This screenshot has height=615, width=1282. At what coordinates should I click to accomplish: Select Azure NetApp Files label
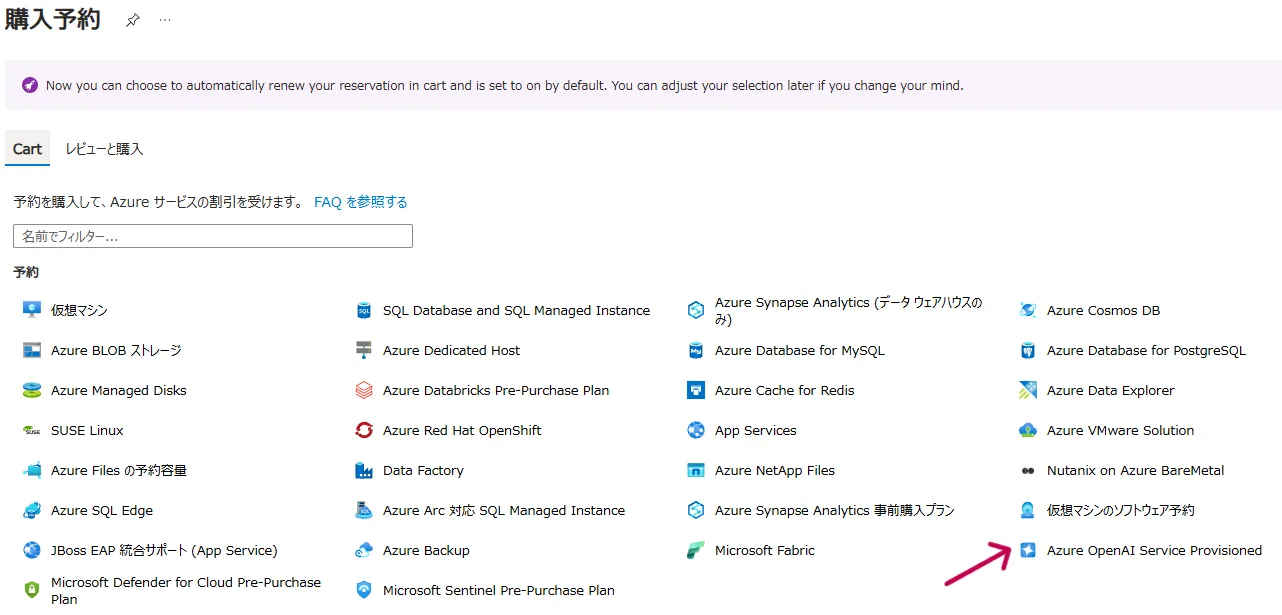point(775,470)
